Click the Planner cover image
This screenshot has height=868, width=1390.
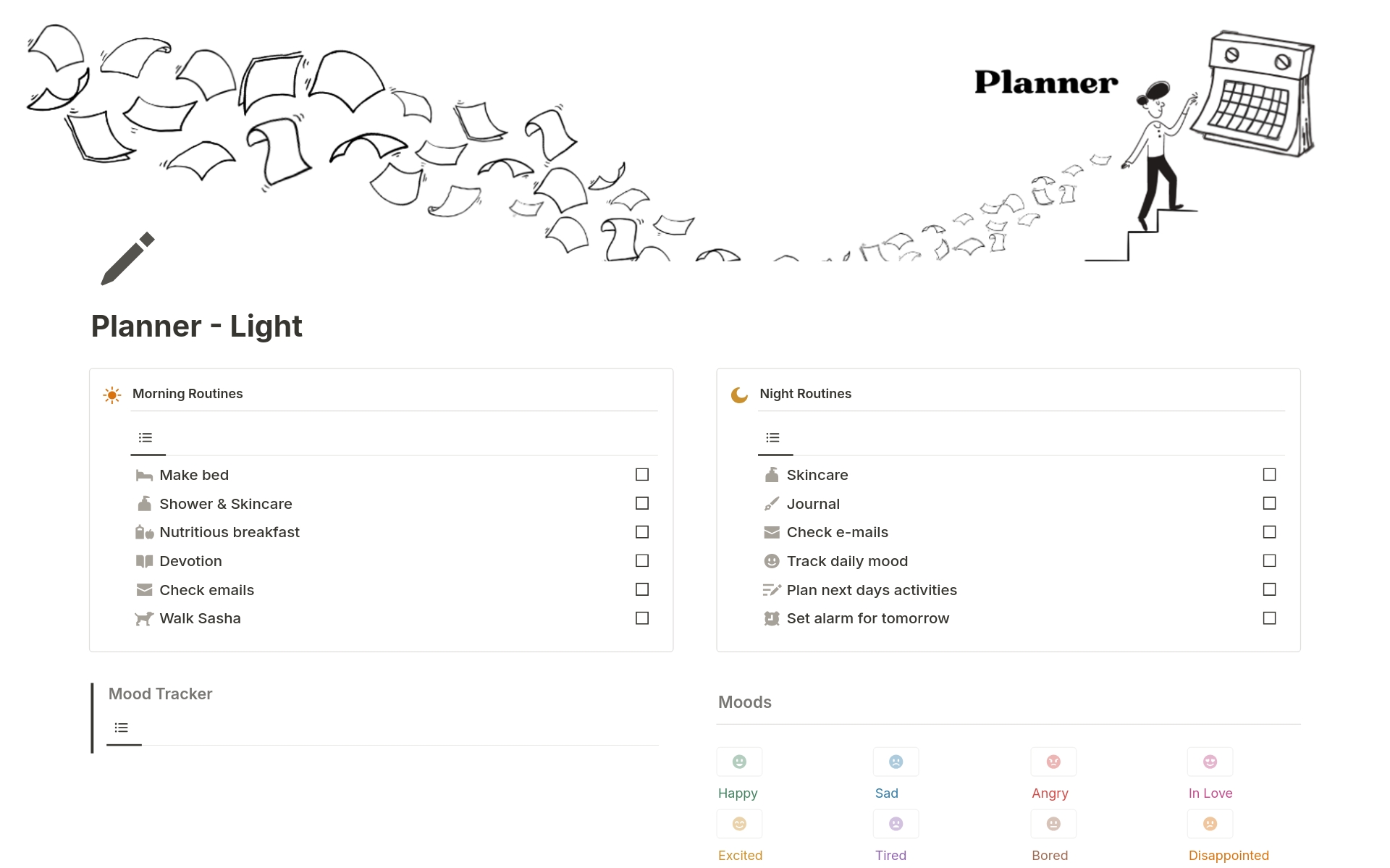click(695, 130)
